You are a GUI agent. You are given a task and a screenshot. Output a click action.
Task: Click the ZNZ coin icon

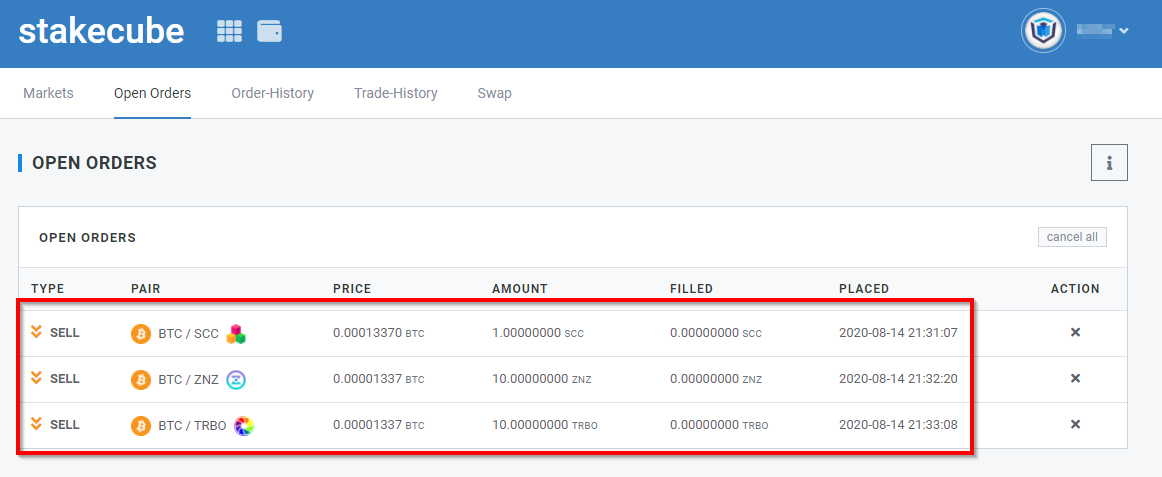tap(236, 380)
